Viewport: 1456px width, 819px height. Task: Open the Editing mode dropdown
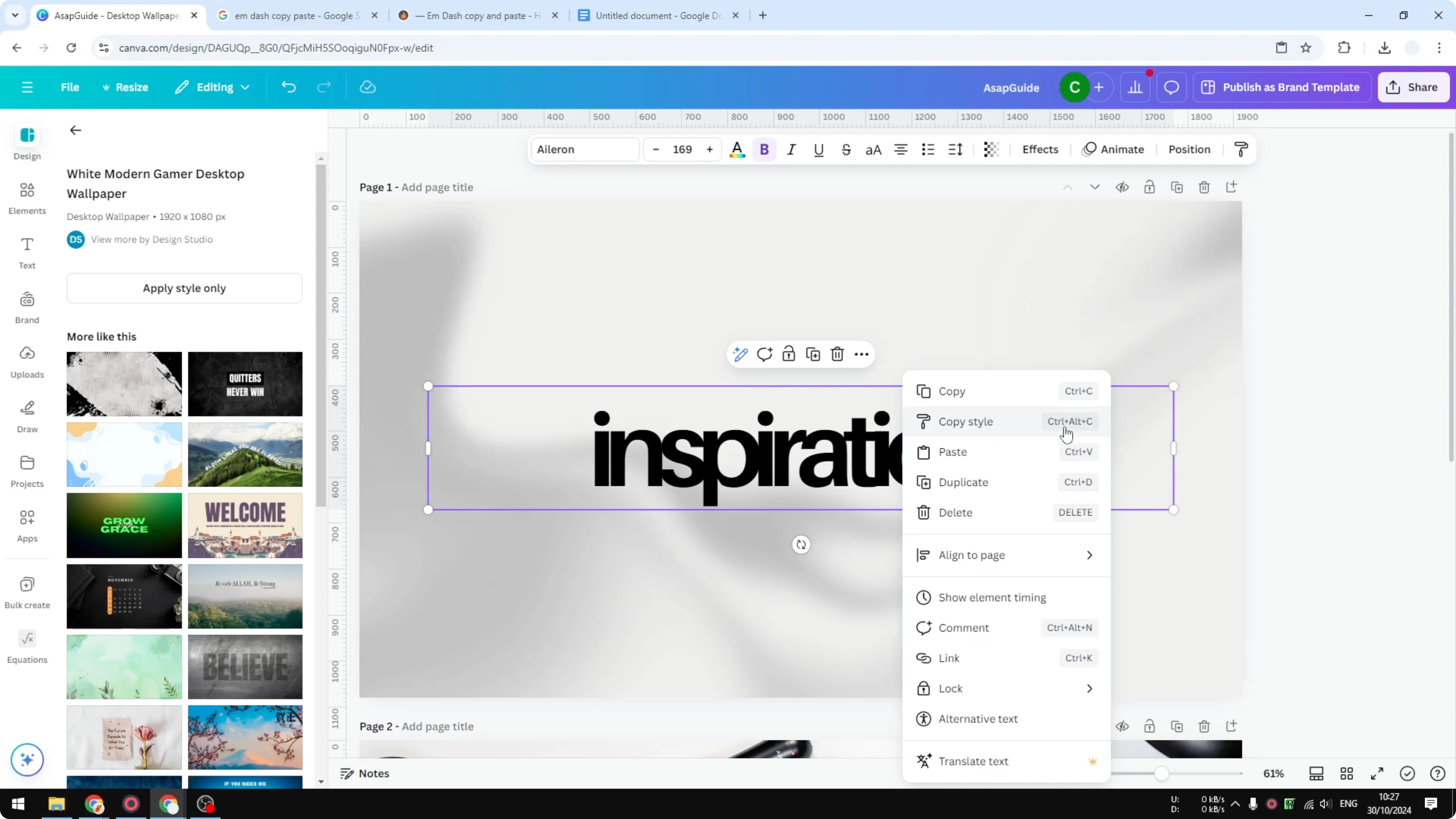click(212, 87)
